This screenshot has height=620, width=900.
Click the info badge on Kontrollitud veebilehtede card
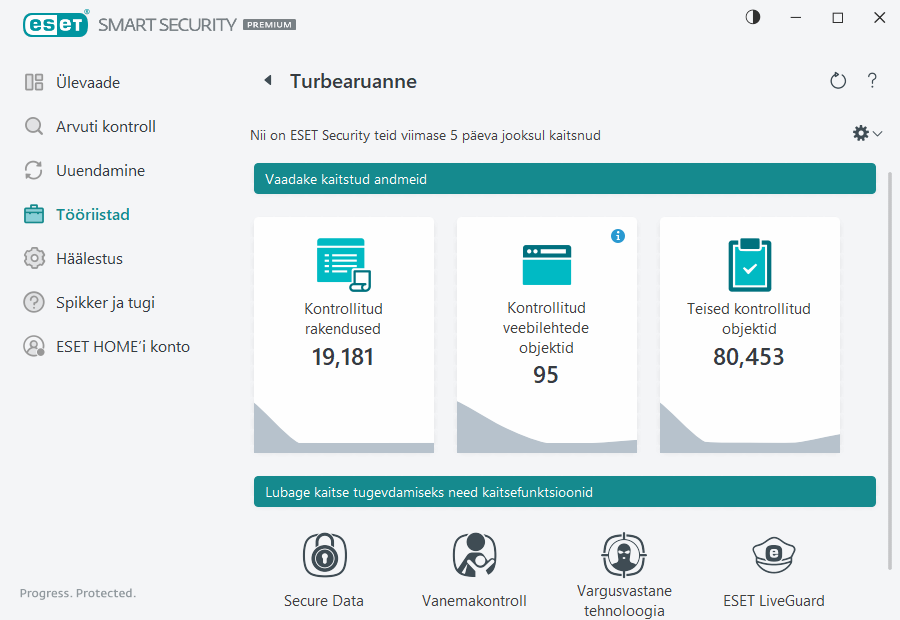pyautogui.click(x=618, y=236)
